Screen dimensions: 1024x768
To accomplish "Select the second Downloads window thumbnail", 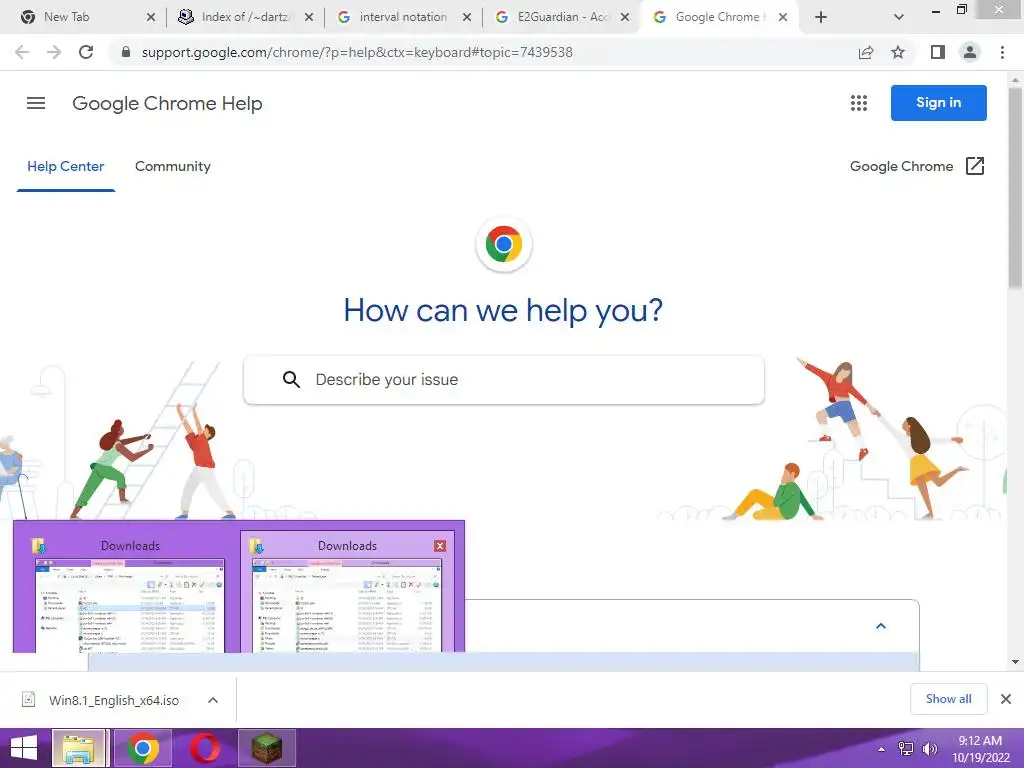I will pos(347,594).
